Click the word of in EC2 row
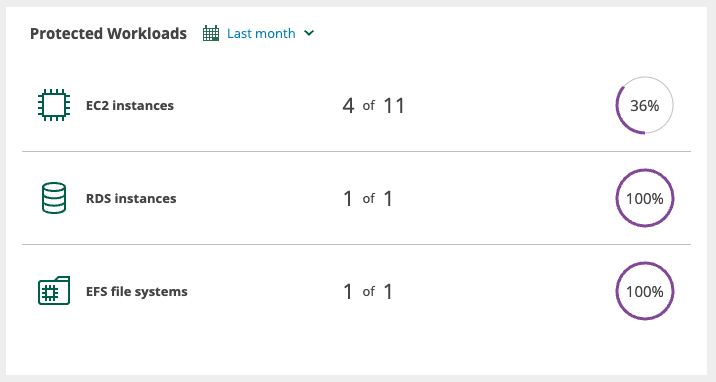716x382 pixels. point(369,106)
